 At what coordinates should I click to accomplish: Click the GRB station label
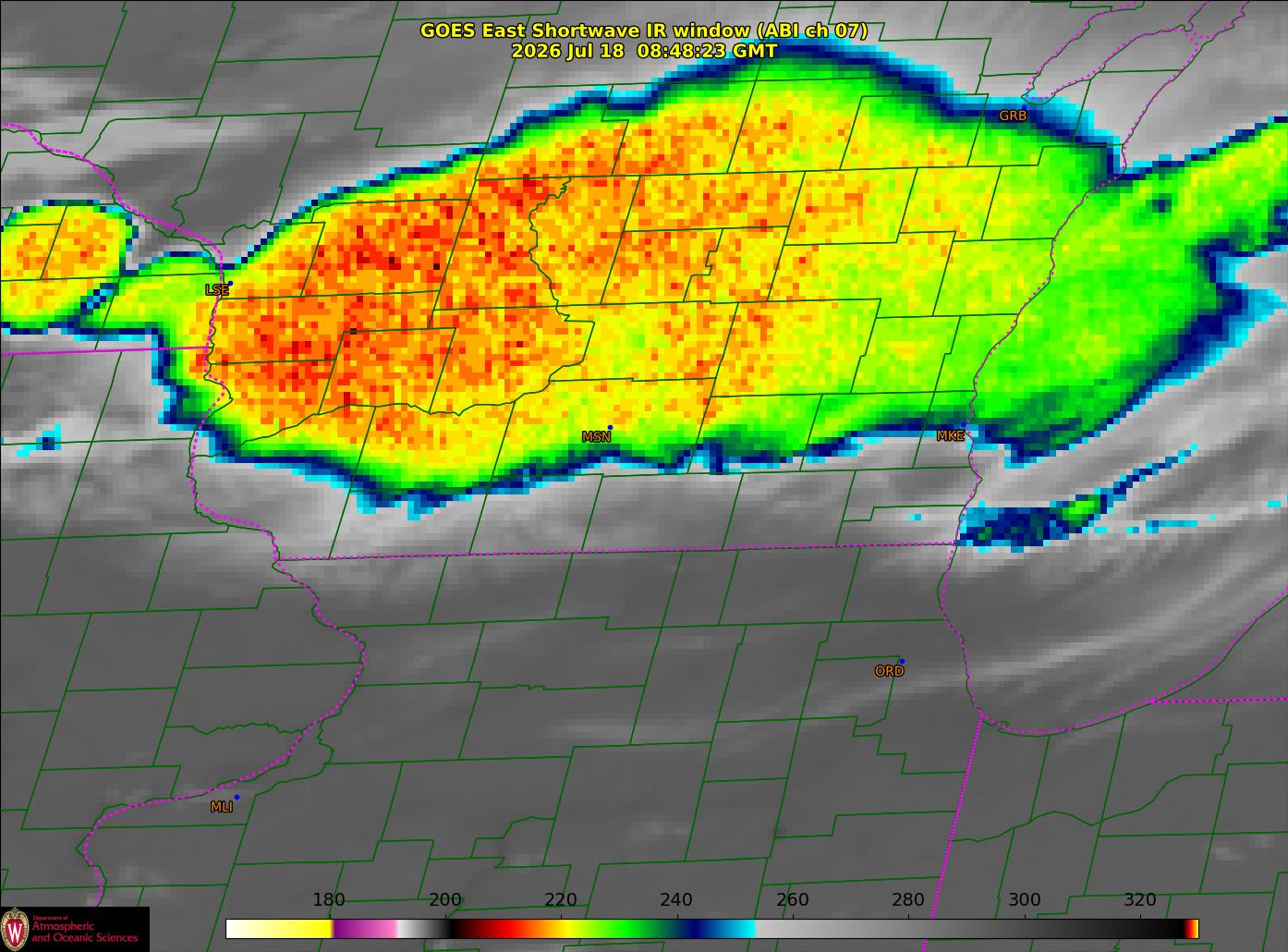click(1013, 116)
